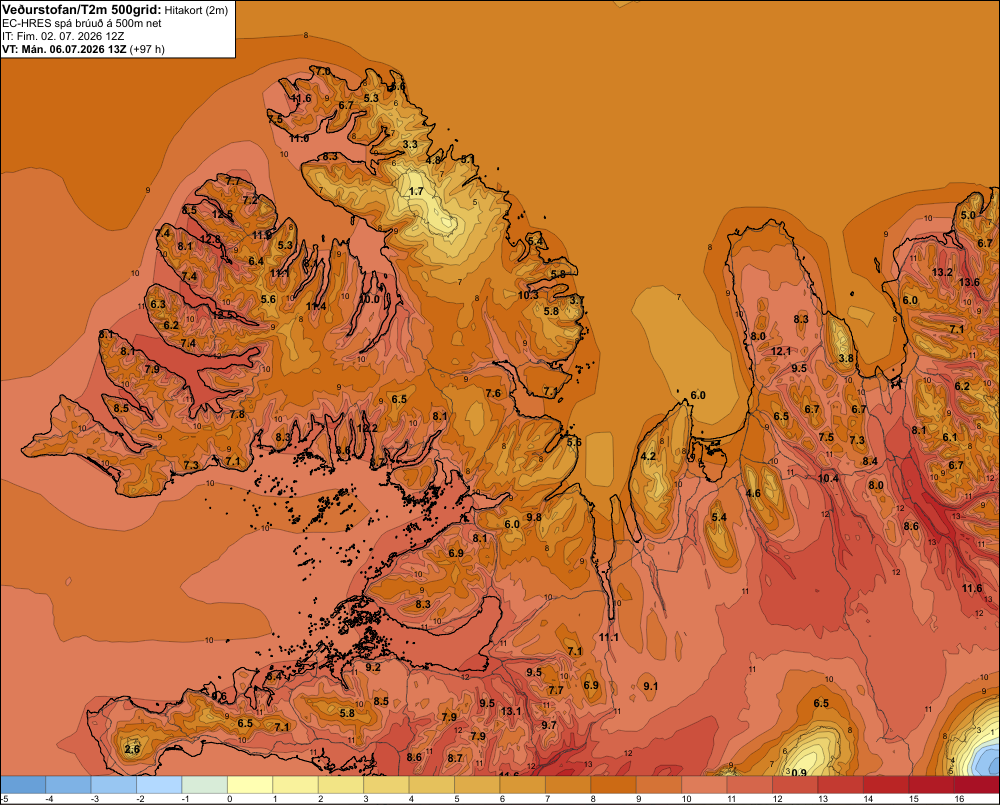Select the darkest blue swatch at legend's left end
1000x805 pixels.
pyautogui.click(x=23, y=785)
